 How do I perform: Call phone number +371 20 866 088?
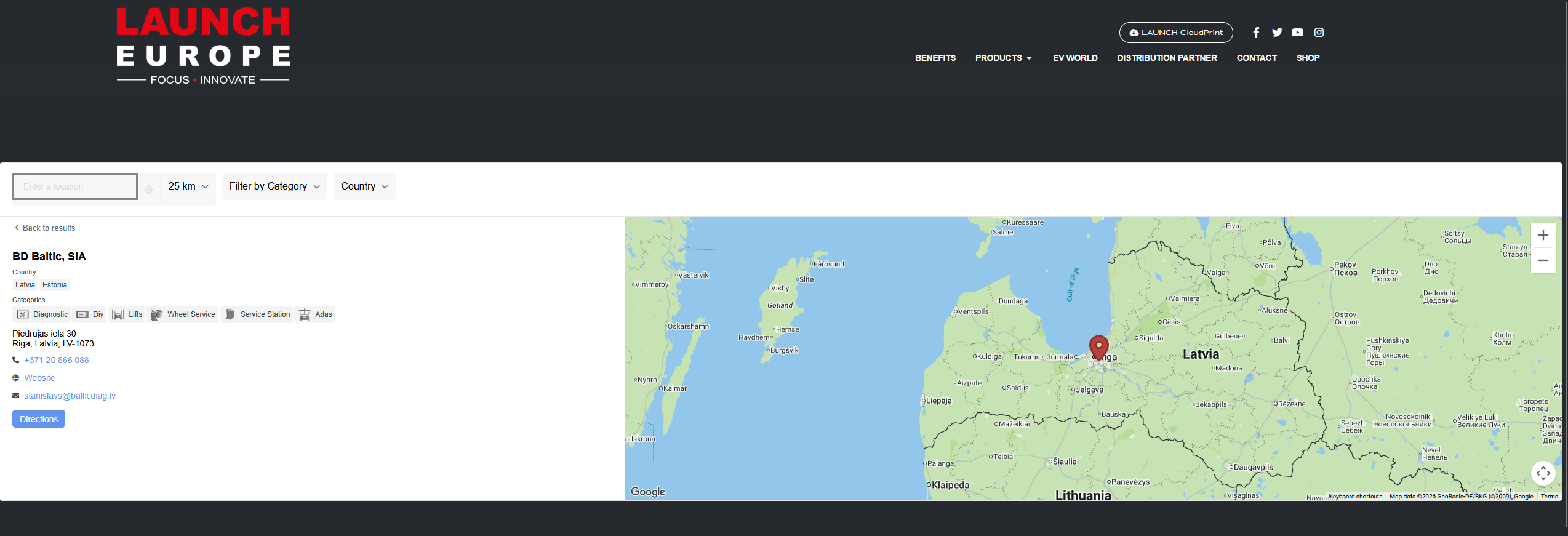pos(57,360)
